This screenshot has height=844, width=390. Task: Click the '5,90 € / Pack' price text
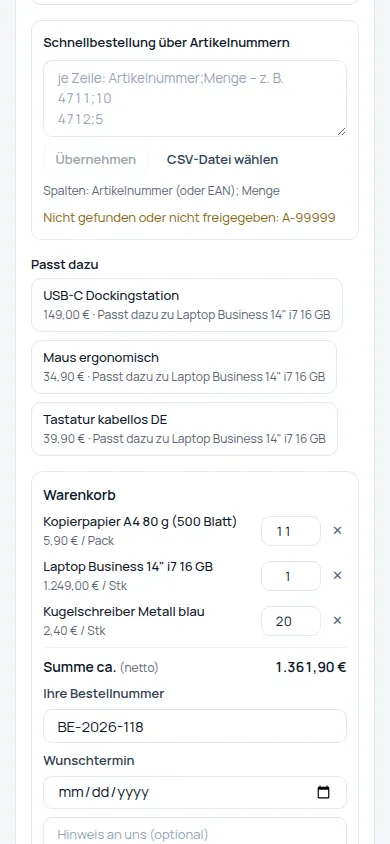tap(79, 540)
